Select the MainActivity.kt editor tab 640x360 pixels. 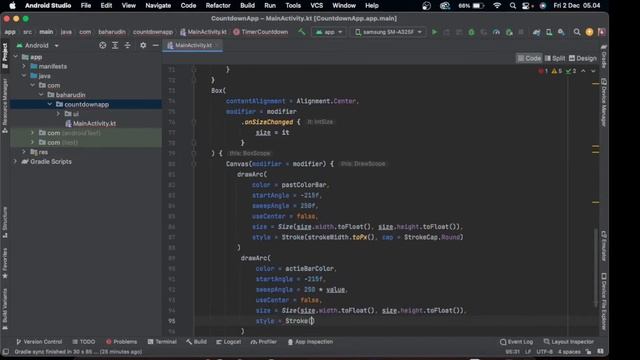[193, 45]
